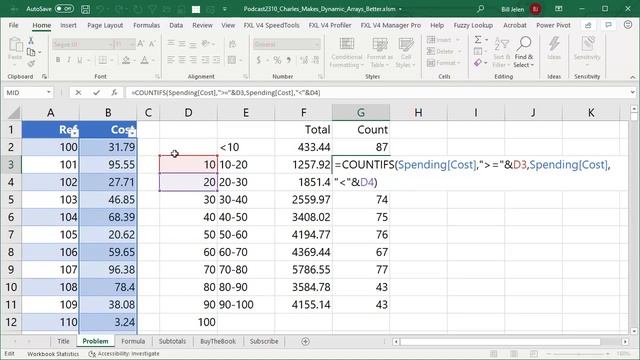Viewport: 640px width, 360px height.
Task: Open Cell Styles gallery
Action: tap(405, 53)
